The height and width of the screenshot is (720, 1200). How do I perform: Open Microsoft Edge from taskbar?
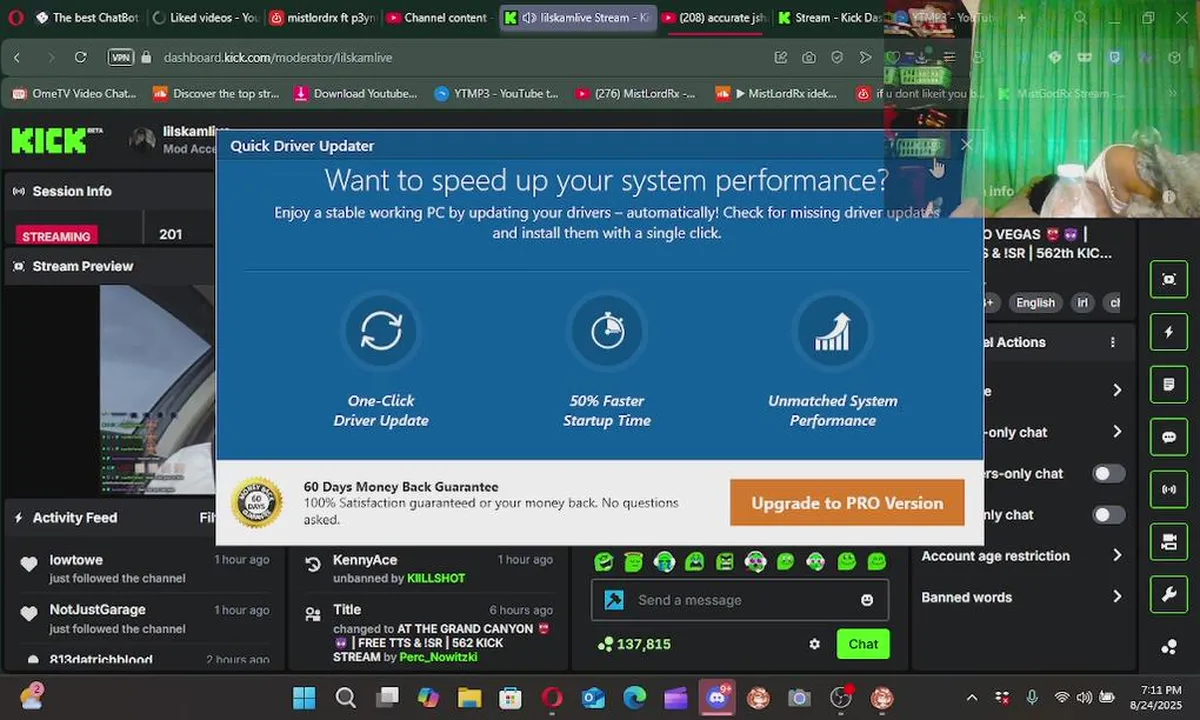634,697
